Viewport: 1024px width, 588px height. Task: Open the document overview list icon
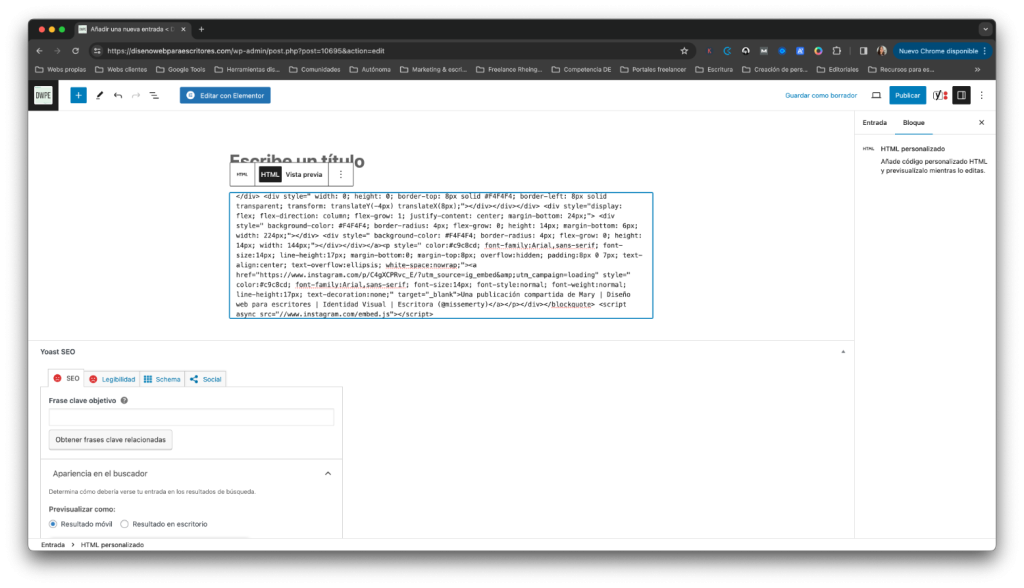[x=154, y=95]
